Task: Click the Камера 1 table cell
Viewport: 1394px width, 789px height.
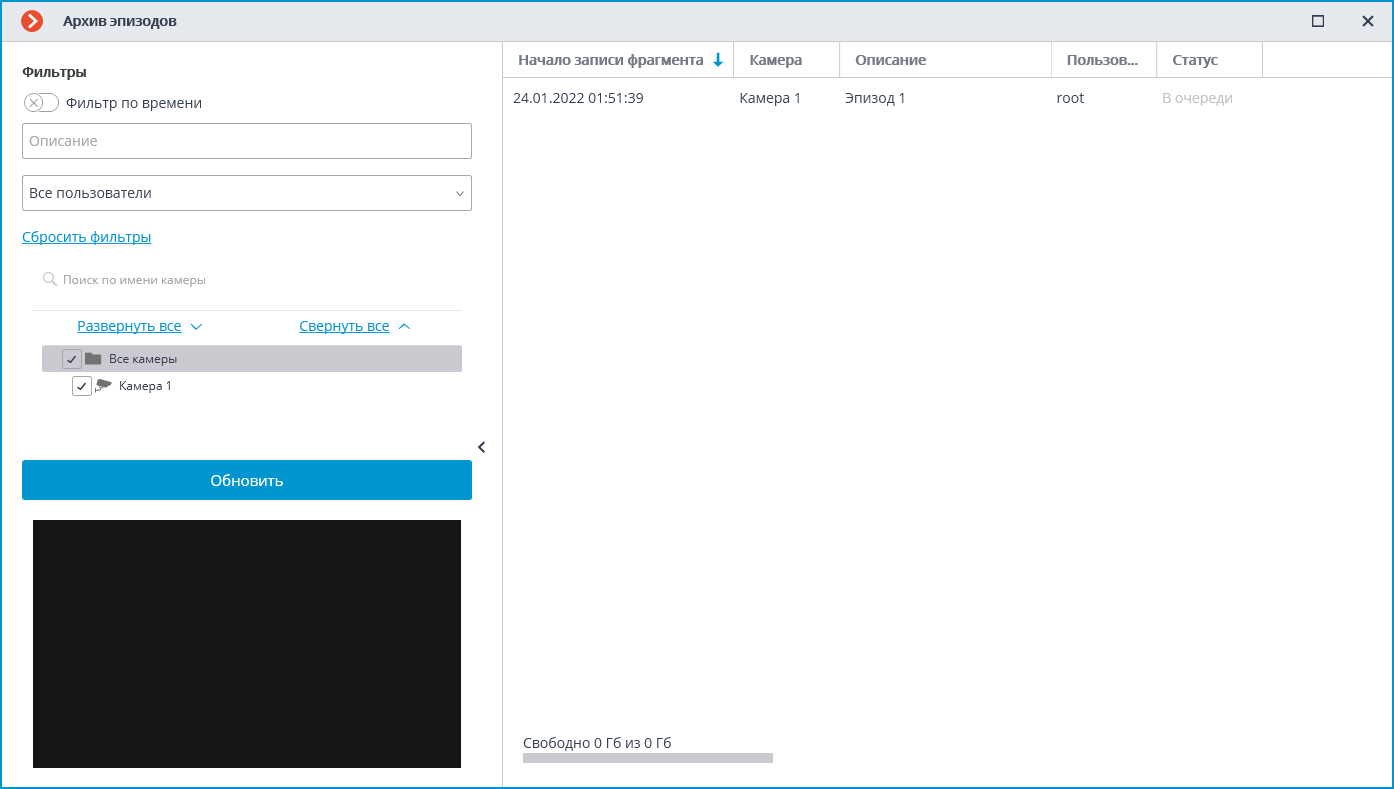Action: [x=770, y=98]
